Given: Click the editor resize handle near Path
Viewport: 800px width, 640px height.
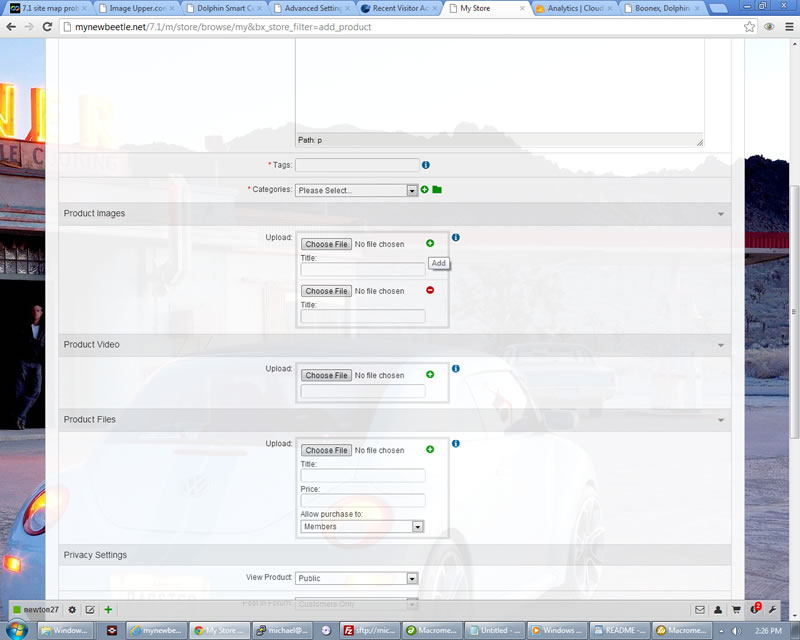Looking at the screenshot, I should (x=699, y=142).
